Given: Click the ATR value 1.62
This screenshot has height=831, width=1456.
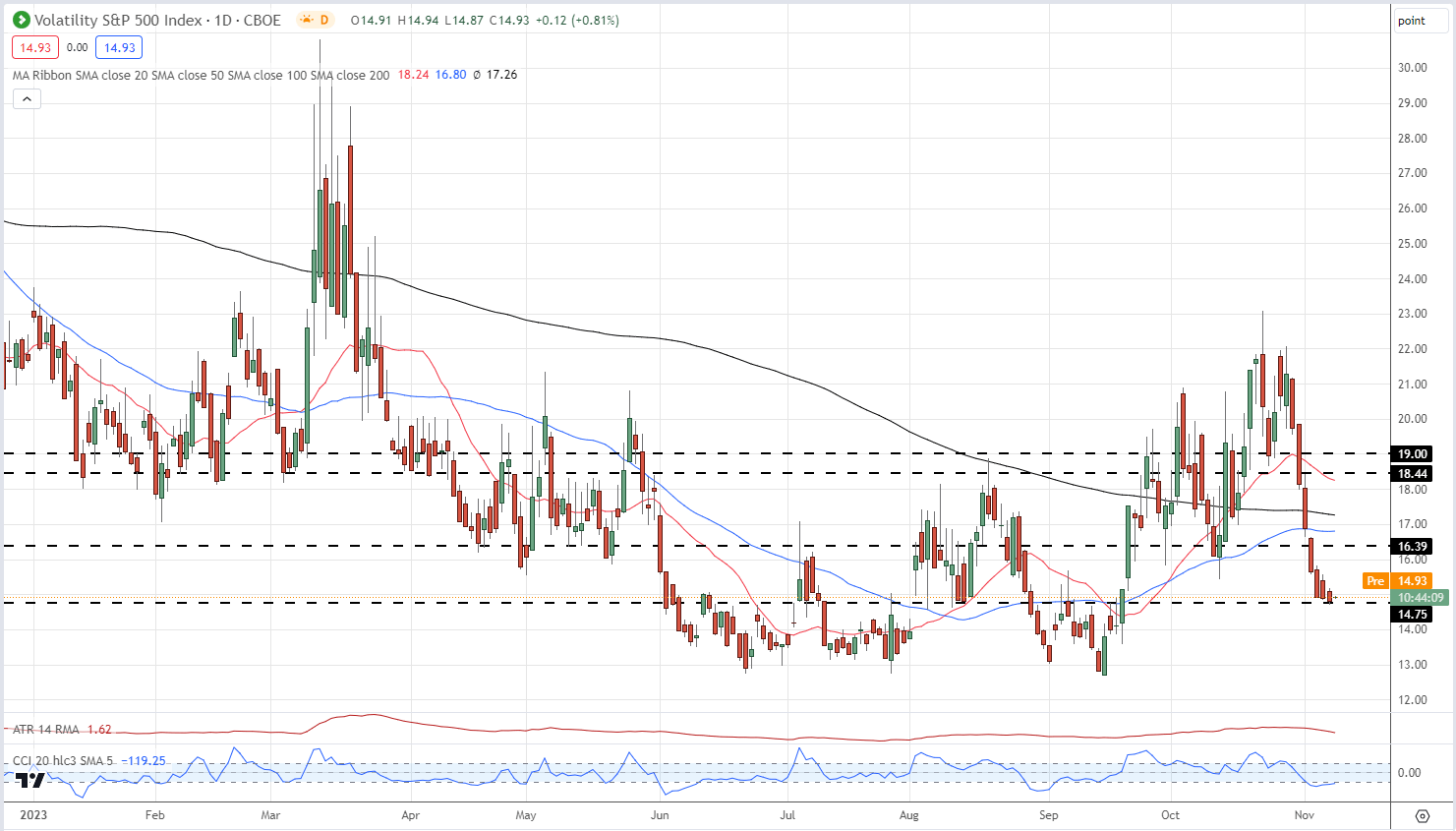Looking at the screenshot, I should coord(99,730).
